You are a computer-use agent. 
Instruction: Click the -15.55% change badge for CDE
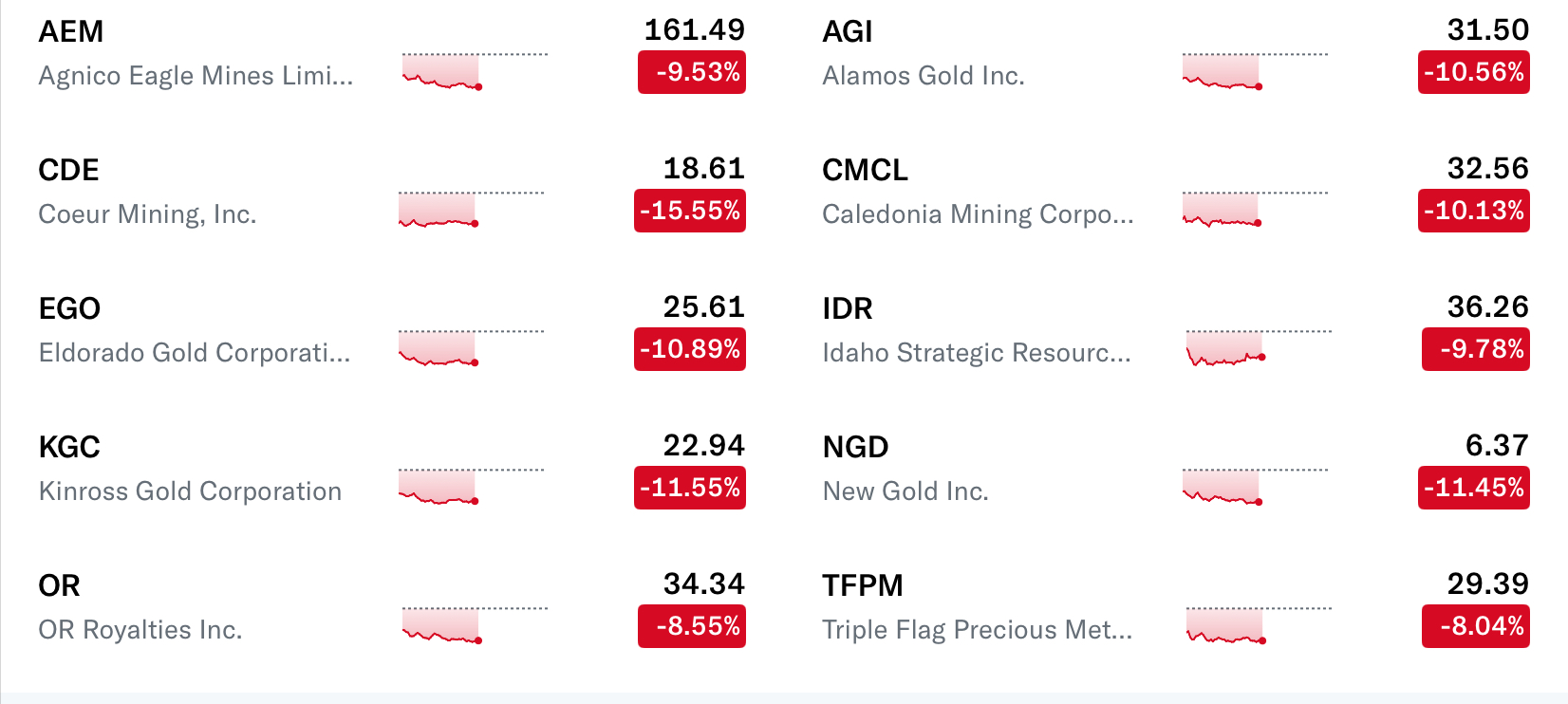690,211
